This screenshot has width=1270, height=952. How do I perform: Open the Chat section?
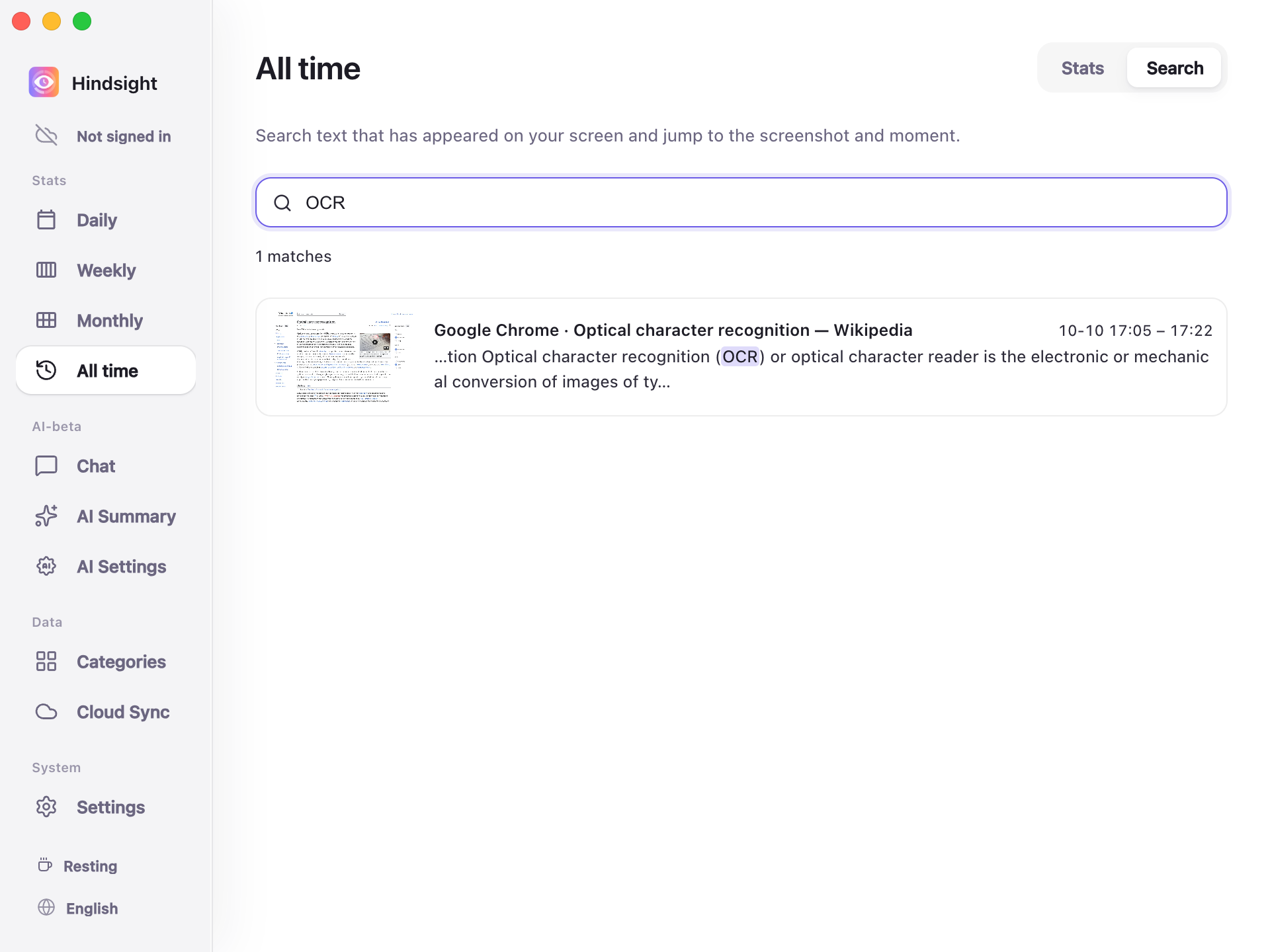tap(106, 465)
